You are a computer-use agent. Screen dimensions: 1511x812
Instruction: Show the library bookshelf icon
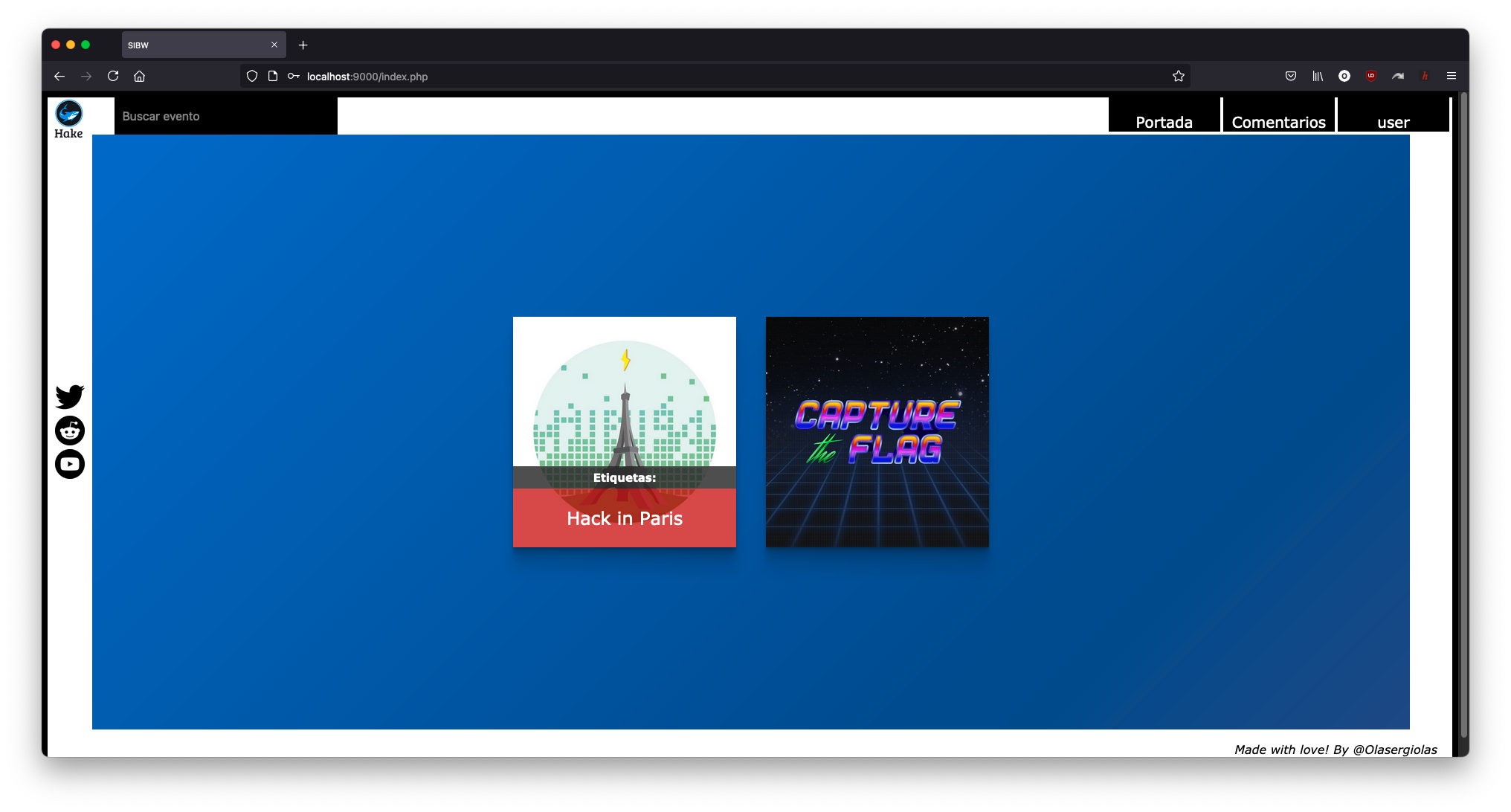1318,76
